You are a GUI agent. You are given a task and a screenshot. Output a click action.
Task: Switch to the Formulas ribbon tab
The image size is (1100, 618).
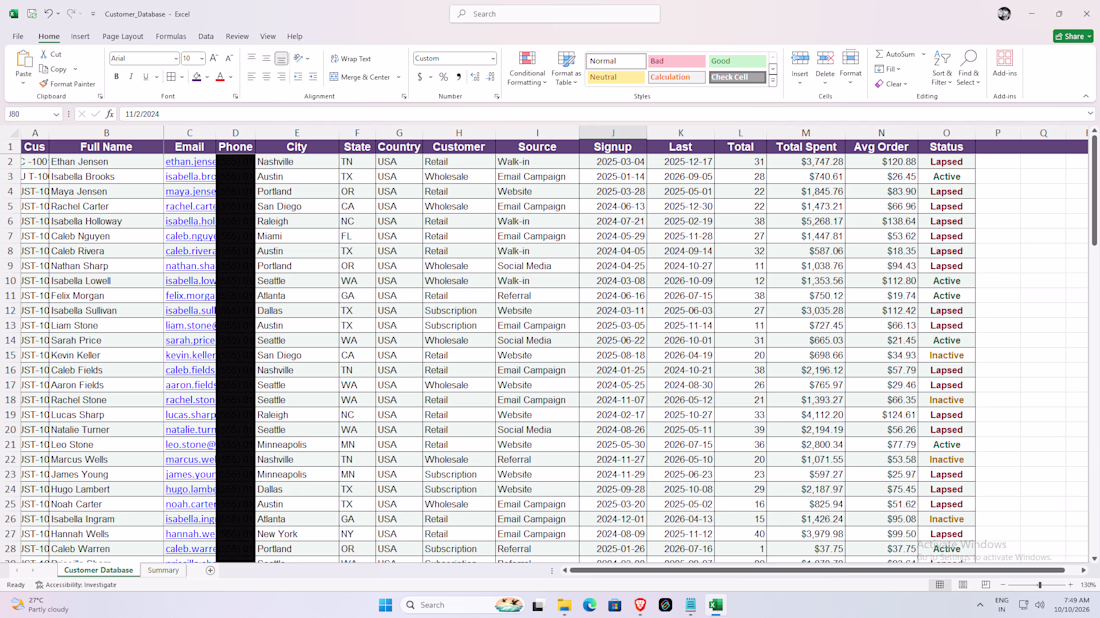(170, 36)
